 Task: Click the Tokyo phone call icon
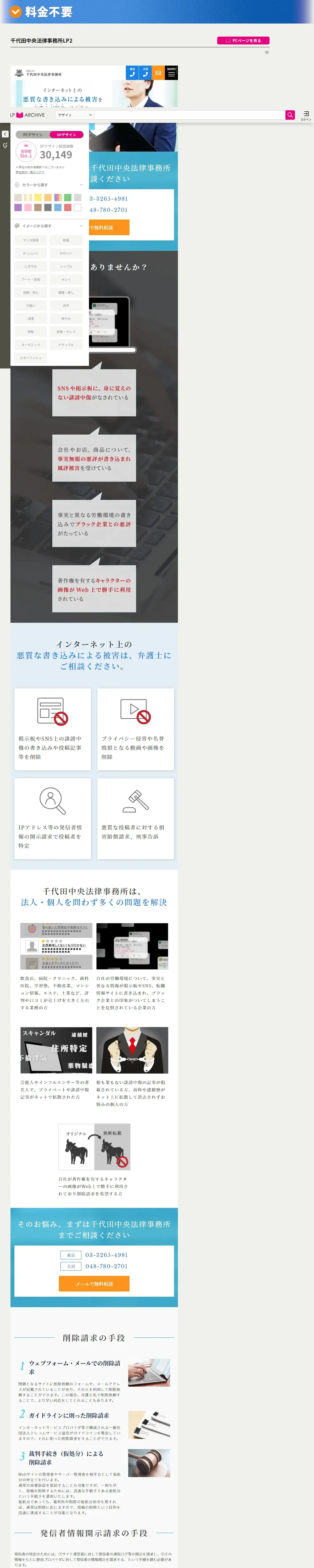pos(132,72)
